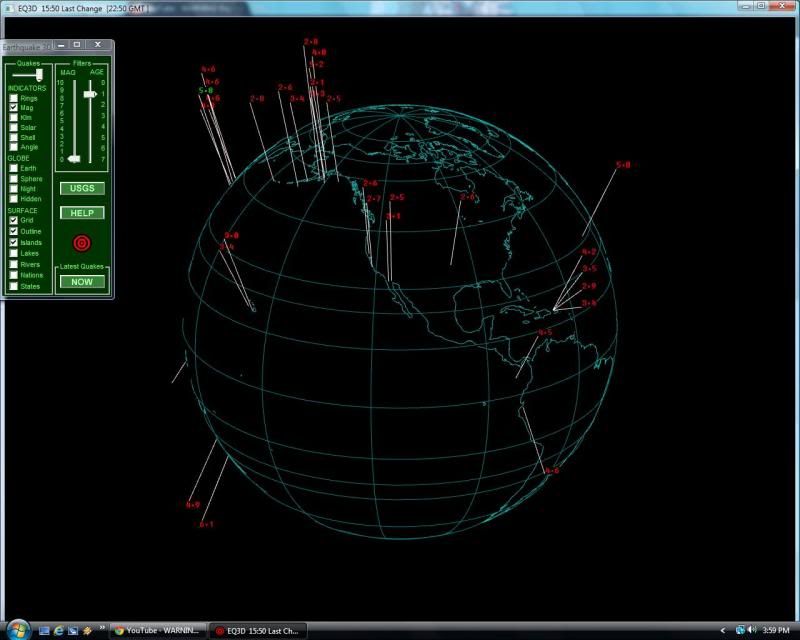This screenshot has height=640, width=800.
Task: Enable the Rings indicator checkbox
Action: pyautogui.click(x=13, y=98)
